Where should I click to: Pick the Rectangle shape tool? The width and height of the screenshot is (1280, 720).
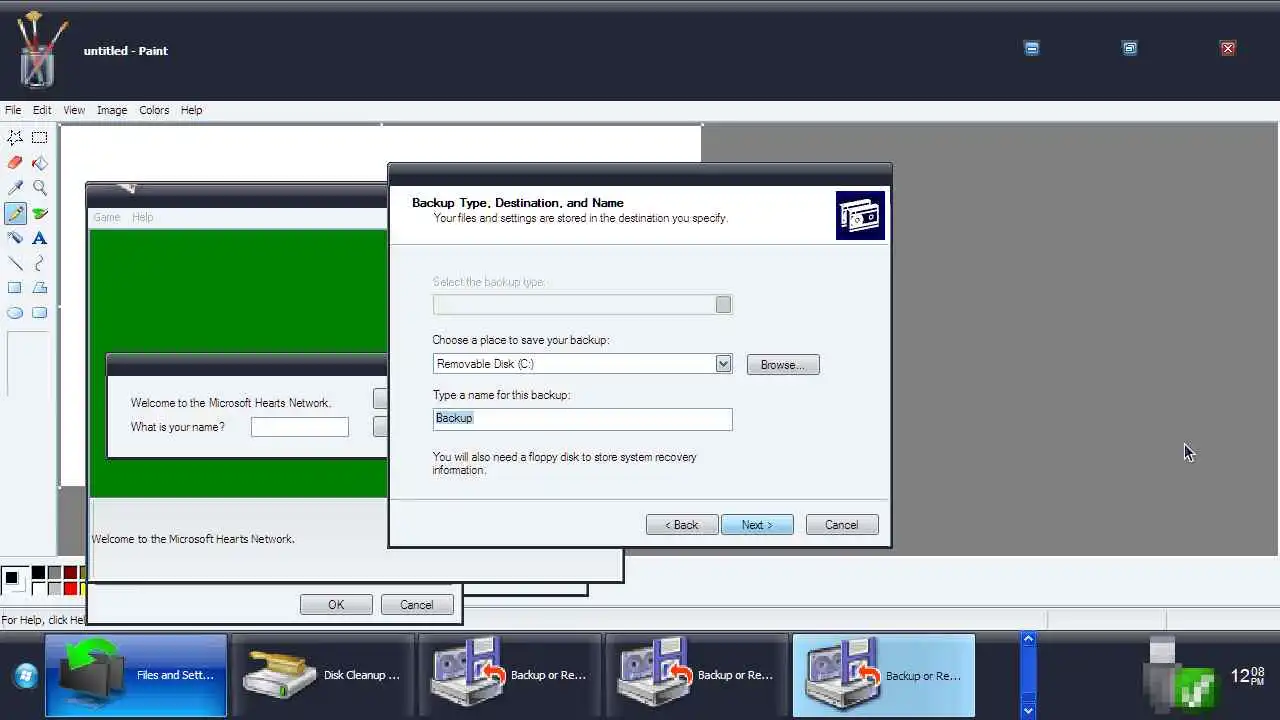tap(15, 287)
